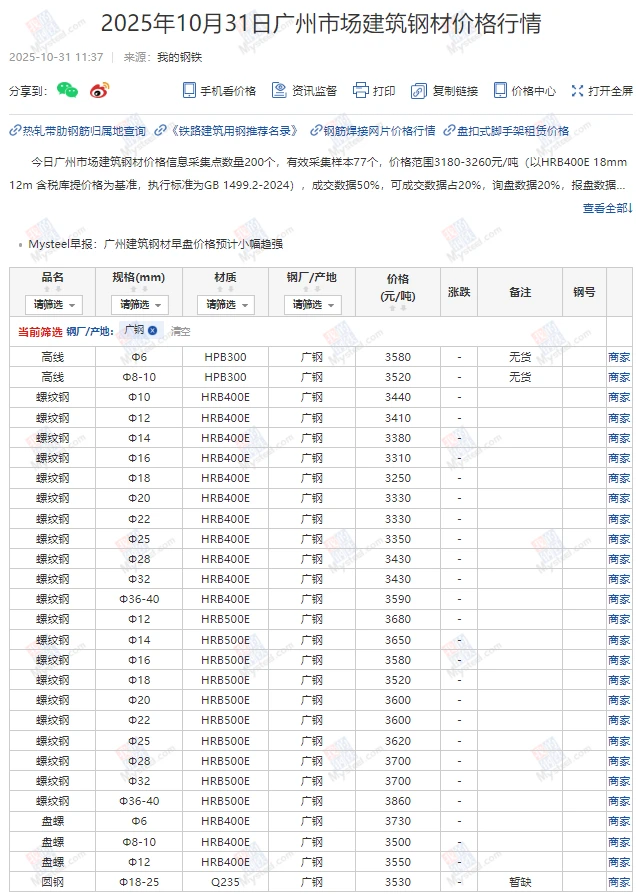Click 商家 for HRB400E Φ18 row
Viewport: 636px width, 894px height.
(x=619, y=478)
